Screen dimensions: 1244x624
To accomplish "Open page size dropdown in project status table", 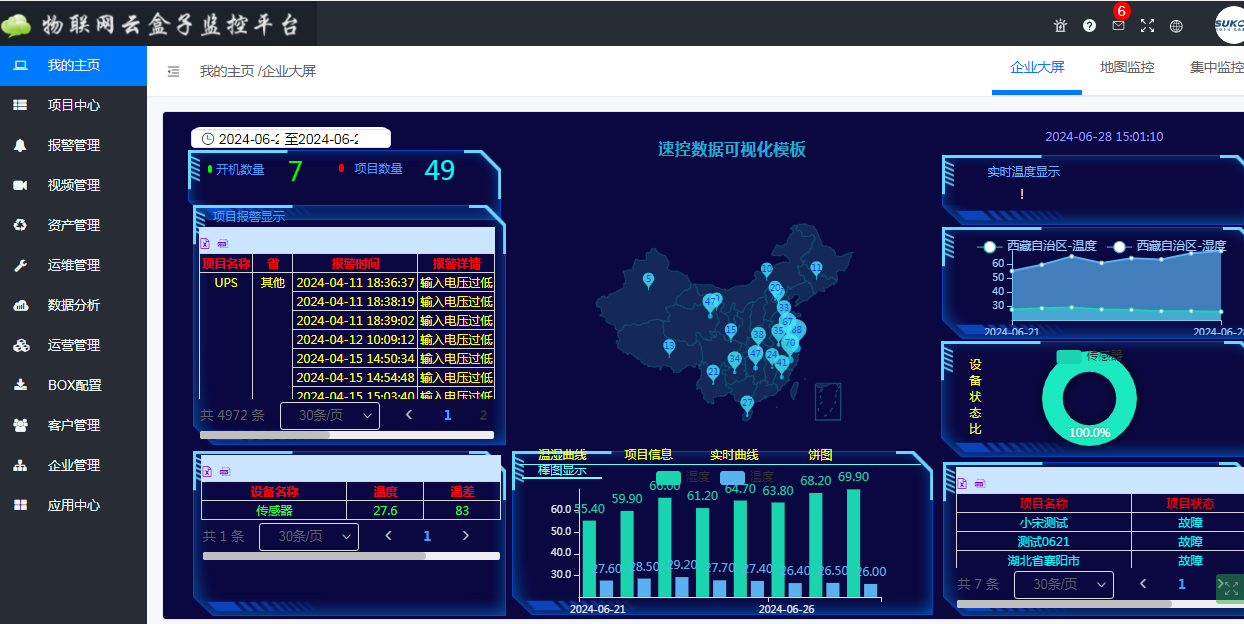I will (x=1063, y=584).
